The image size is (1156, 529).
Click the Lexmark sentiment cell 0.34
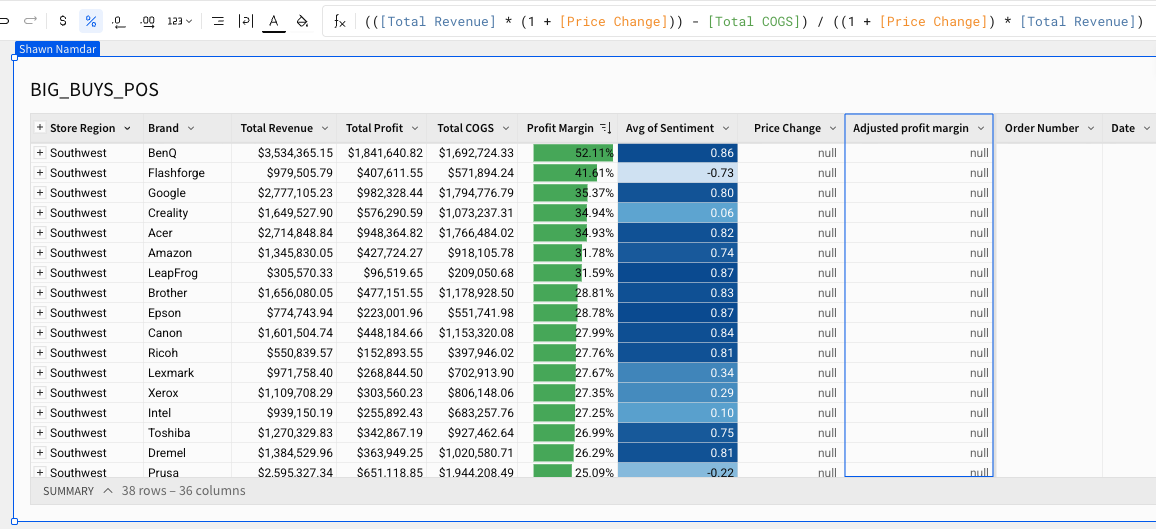678,373
